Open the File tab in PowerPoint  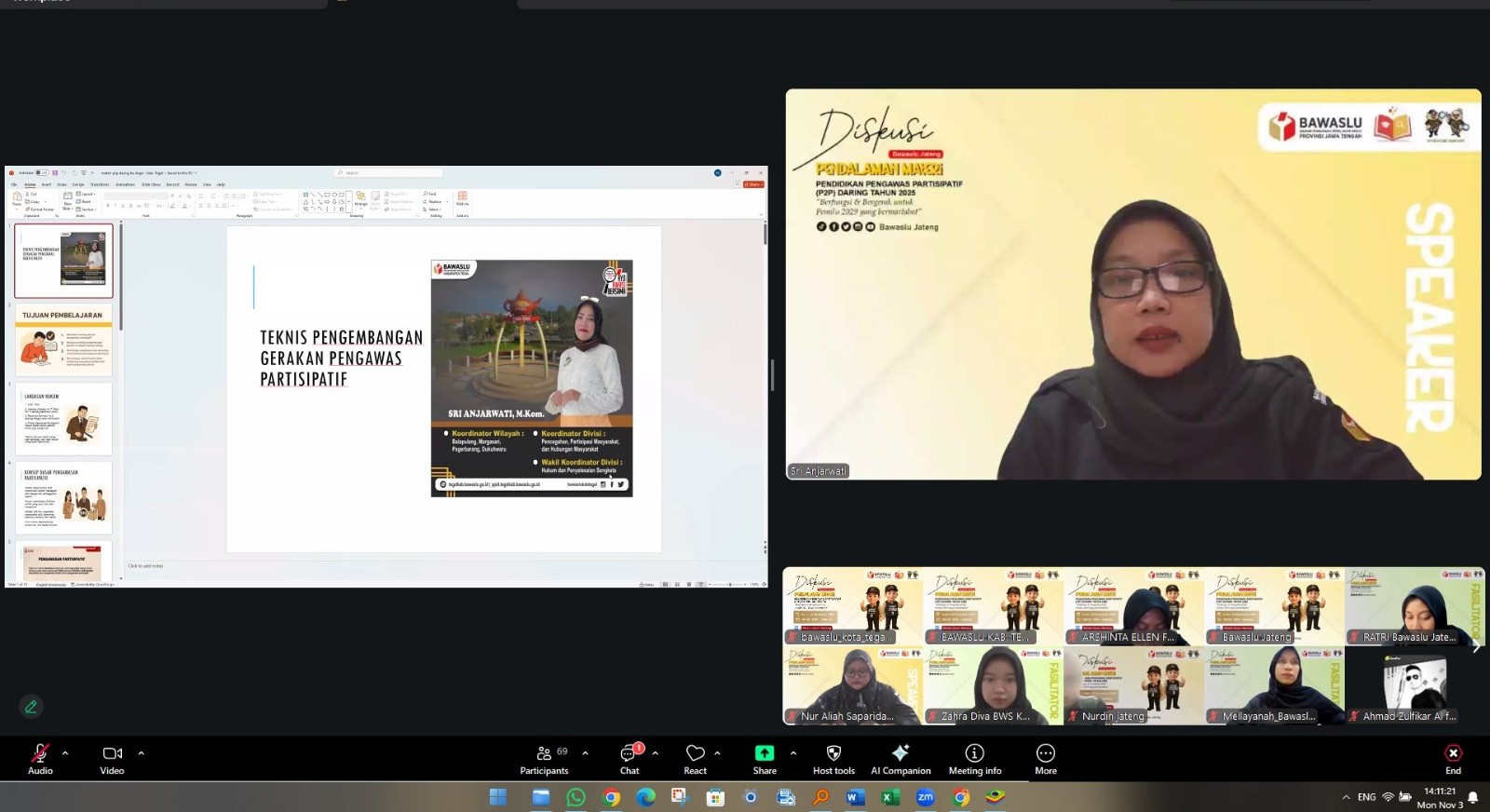point(14,184)
